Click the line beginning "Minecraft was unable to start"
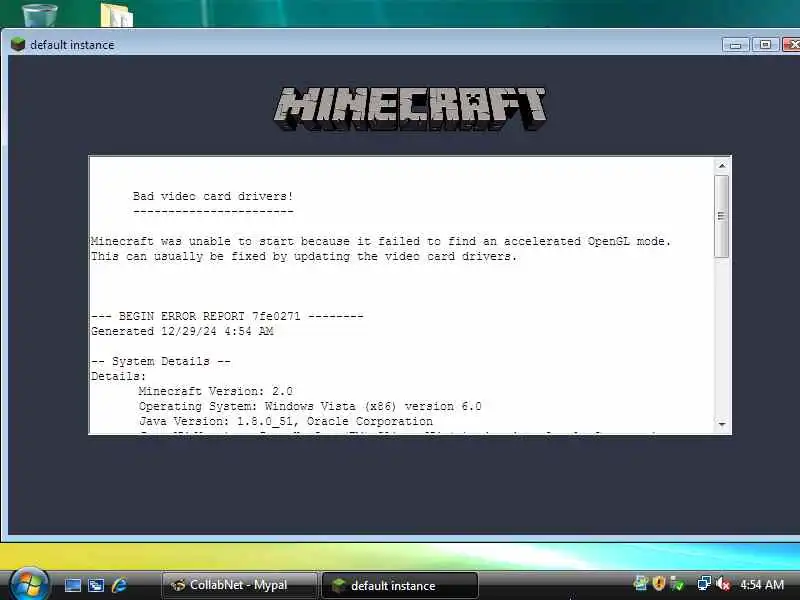 [381, 241]
